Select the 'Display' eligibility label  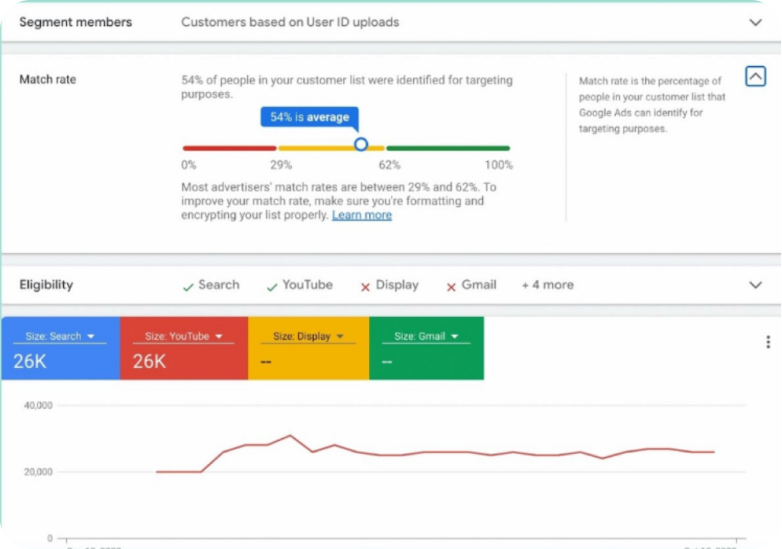point(397,285)
